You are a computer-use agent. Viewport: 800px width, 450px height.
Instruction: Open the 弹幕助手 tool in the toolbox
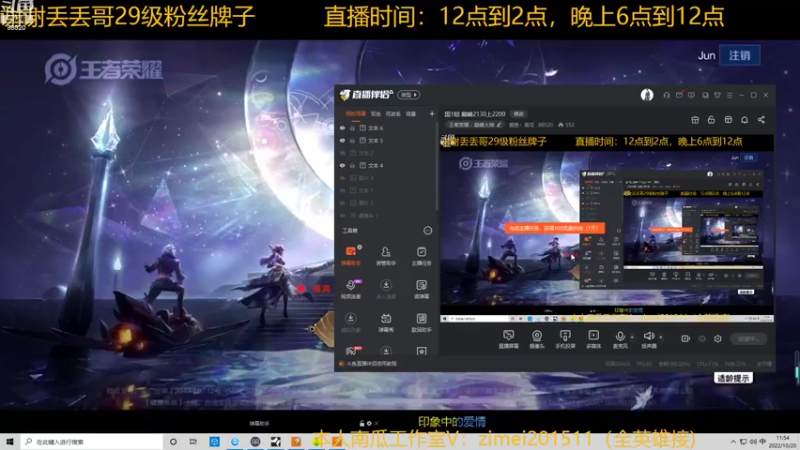[351, 256]
